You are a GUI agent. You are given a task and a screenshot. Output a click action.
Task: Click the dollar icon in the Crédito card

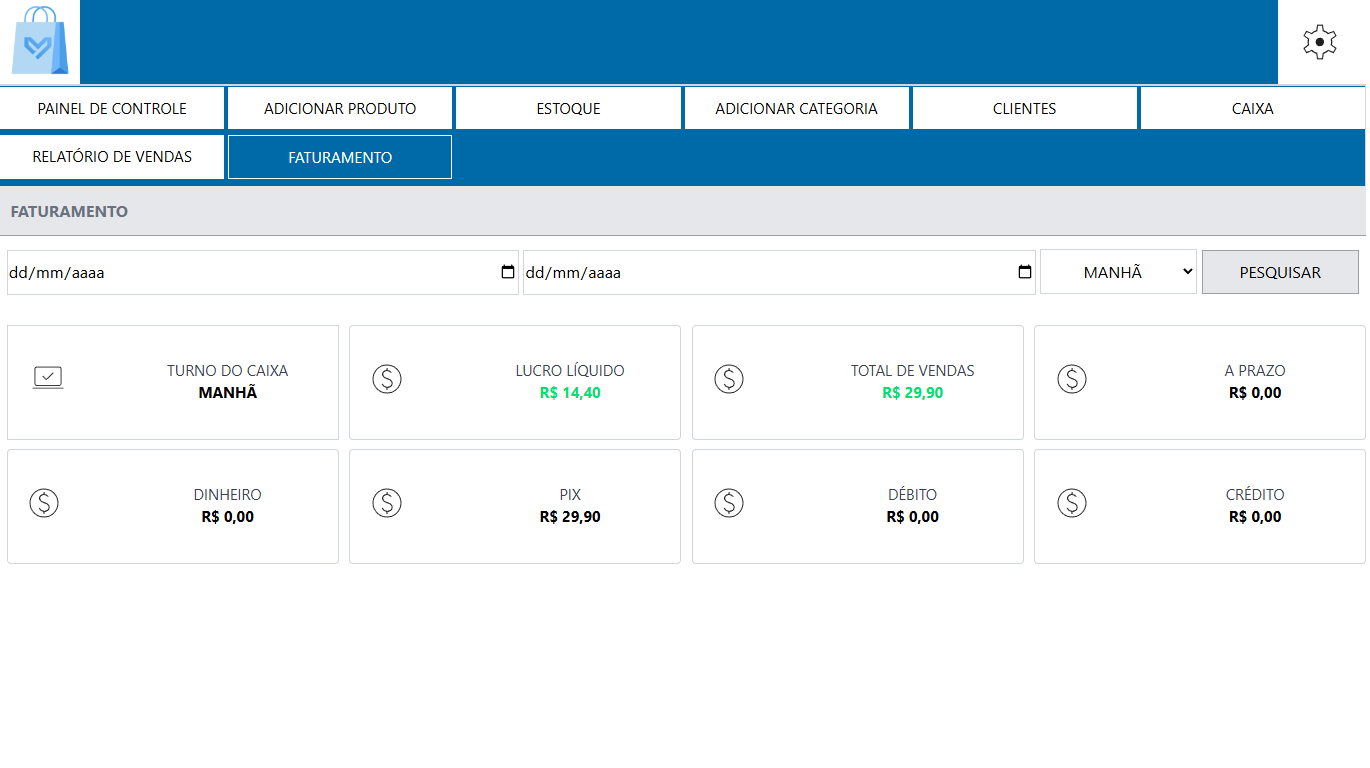tap(1072, 503)
